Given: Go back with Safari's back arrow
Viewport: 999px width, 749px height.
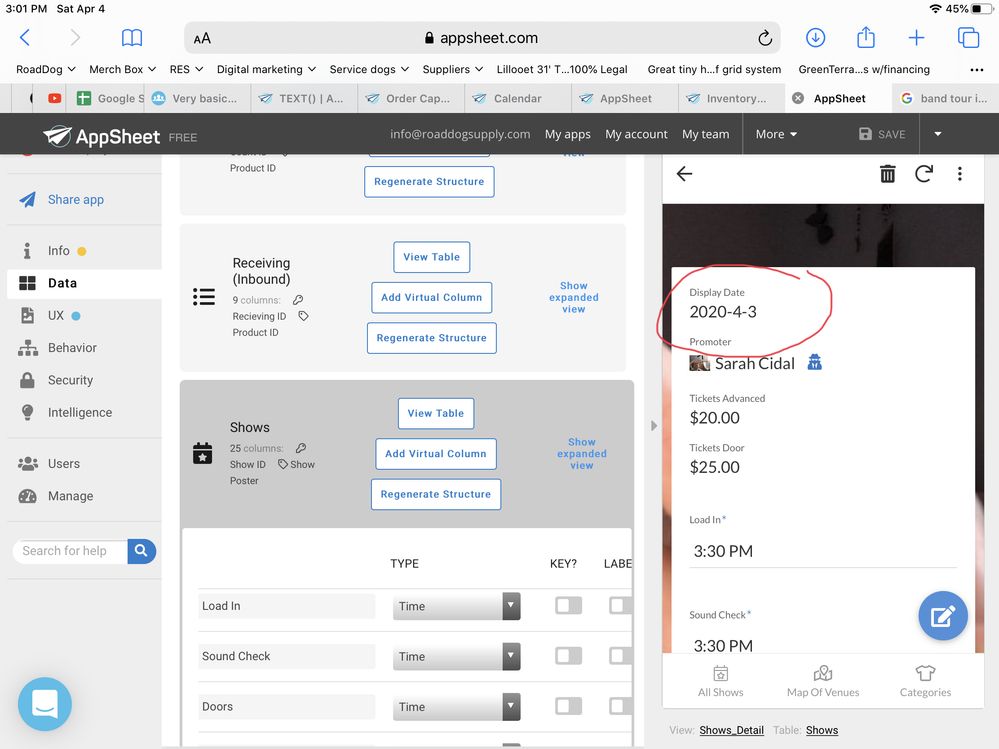Looking at the screenshot, I should pos(25,38).
